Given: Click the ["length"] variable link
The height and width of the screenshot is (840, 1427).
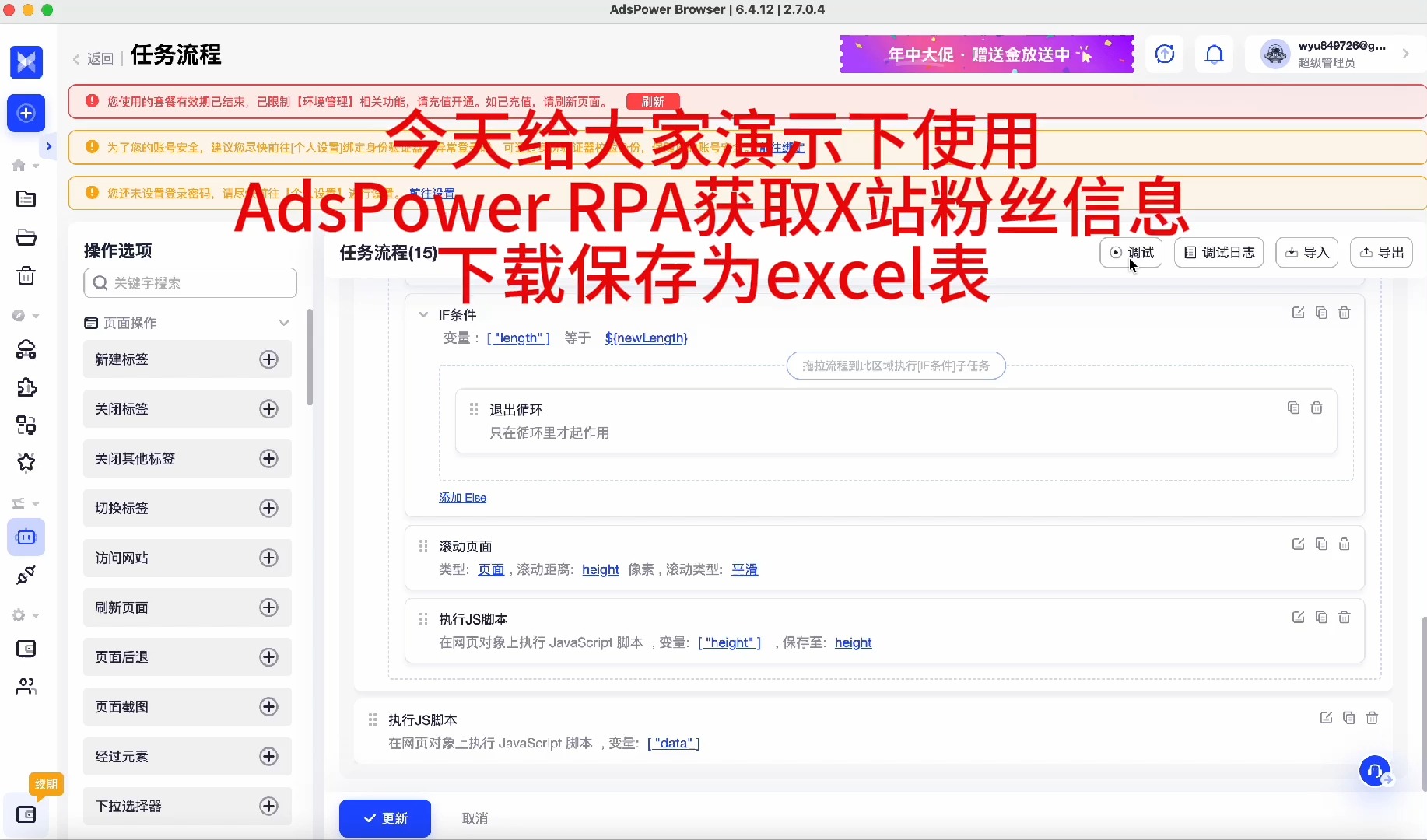Looking at the screenshot, I should 518,338.
